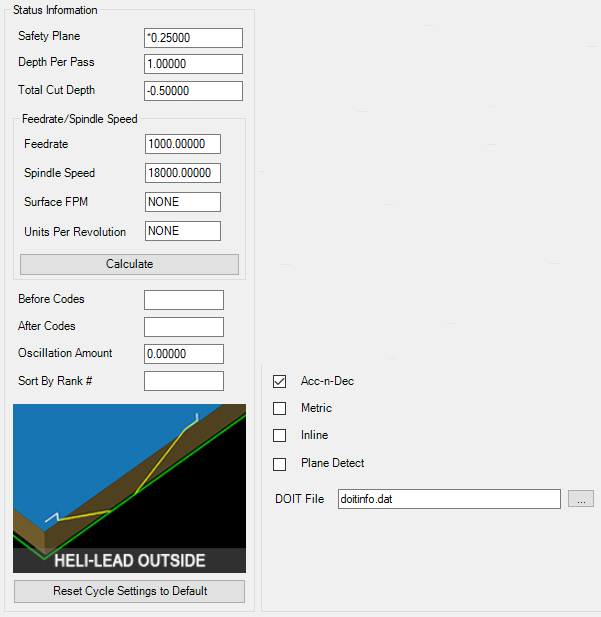601x617 pixels.
Task: Enable the Plane Detect checkbox
Action: coord(279,464)
